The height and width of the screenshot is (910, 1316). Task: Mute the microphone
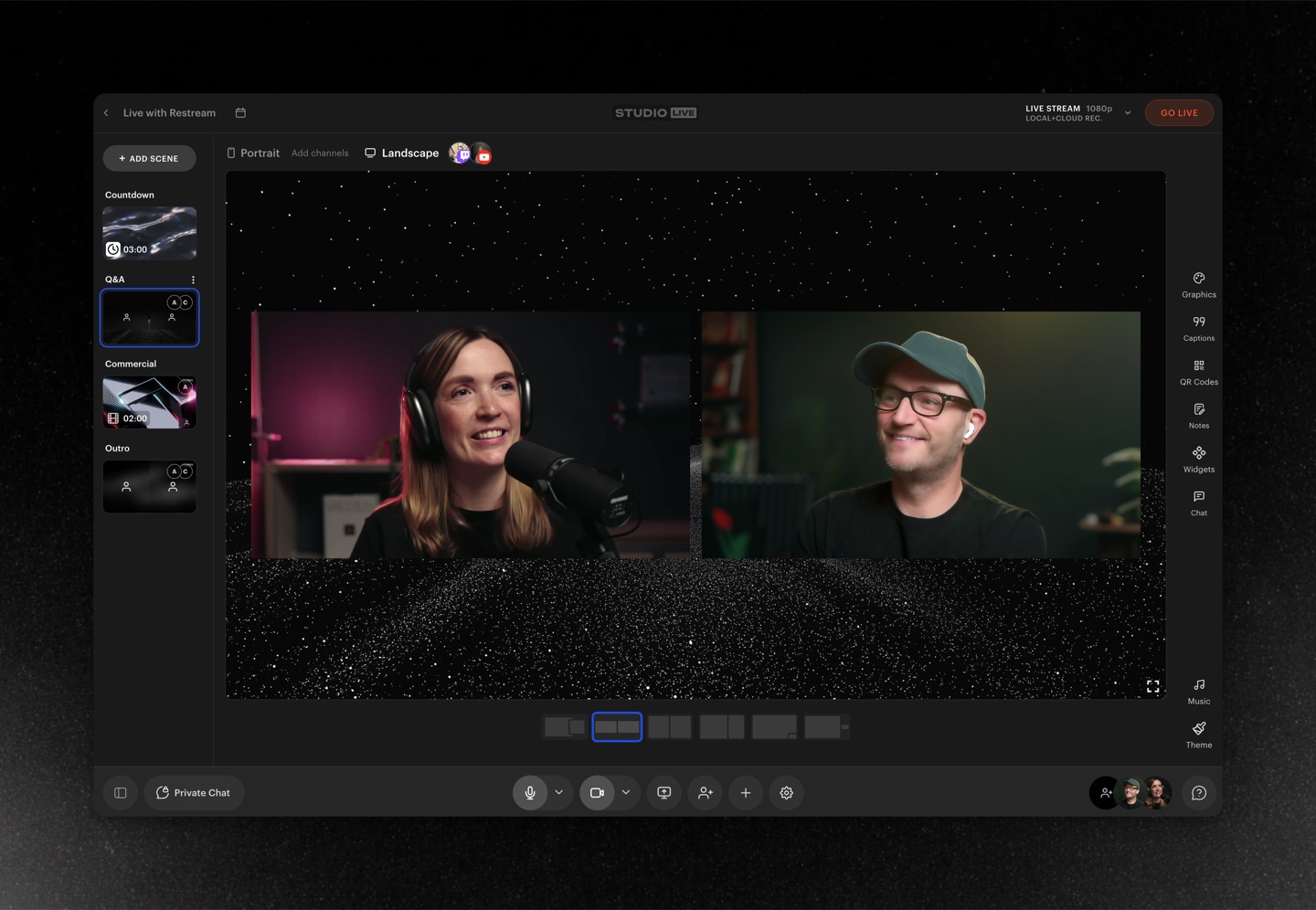(x=530, y=793)
